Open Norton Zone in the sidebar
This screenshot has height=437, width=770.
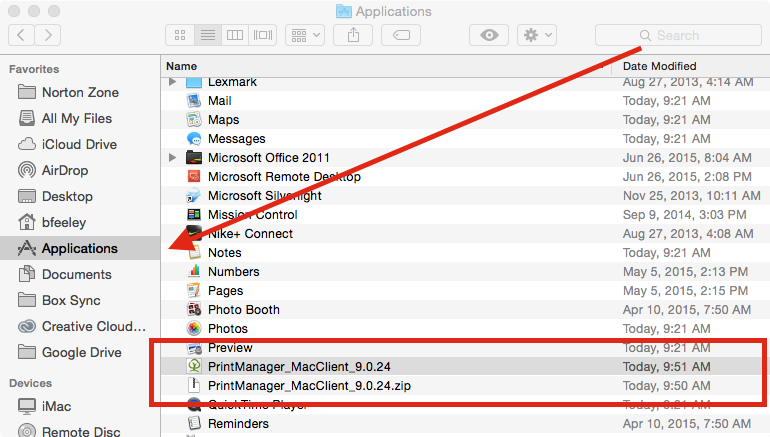click(80, 92)
